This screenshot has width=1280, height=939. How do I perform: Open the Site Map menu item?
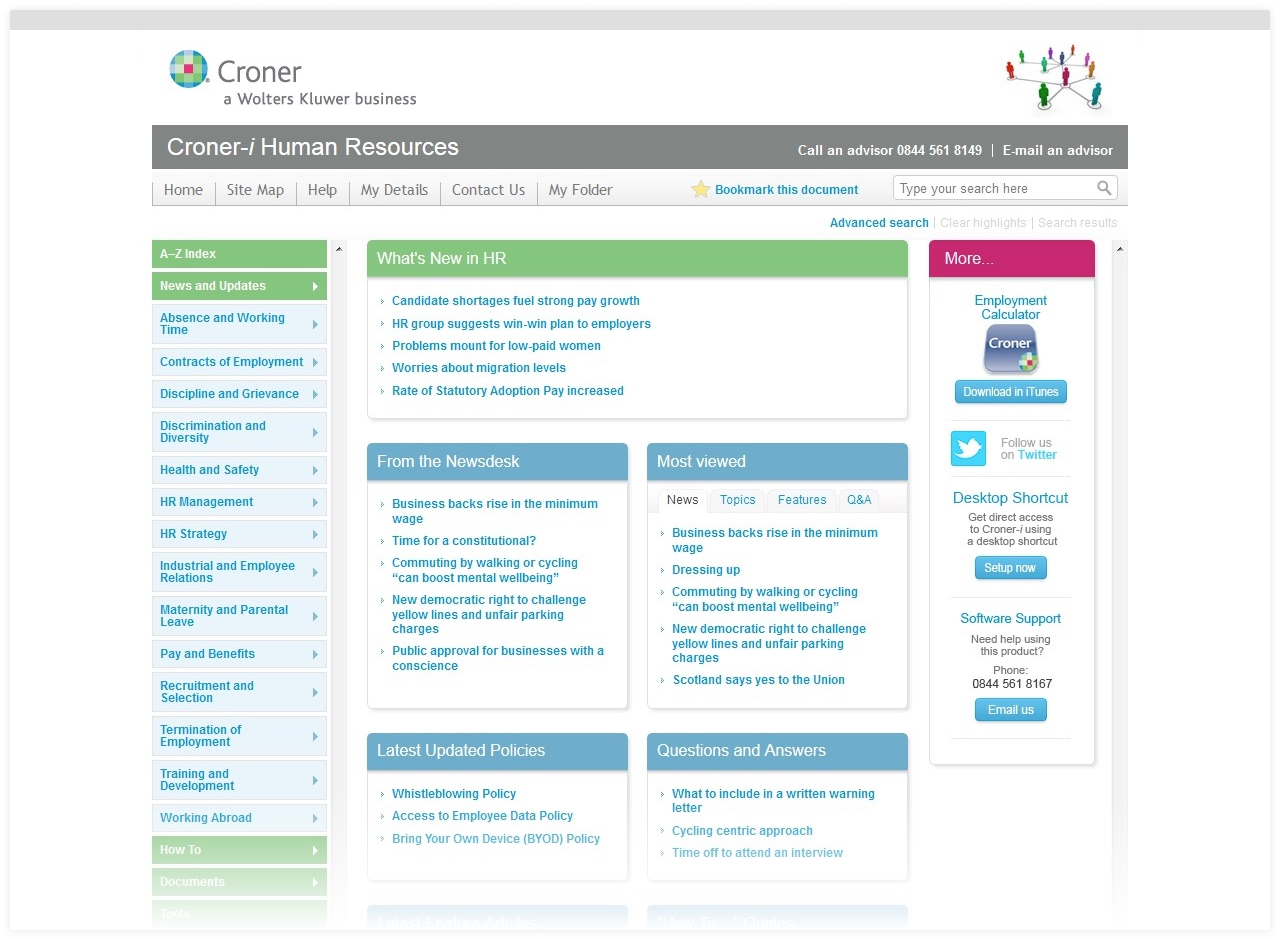255,190
